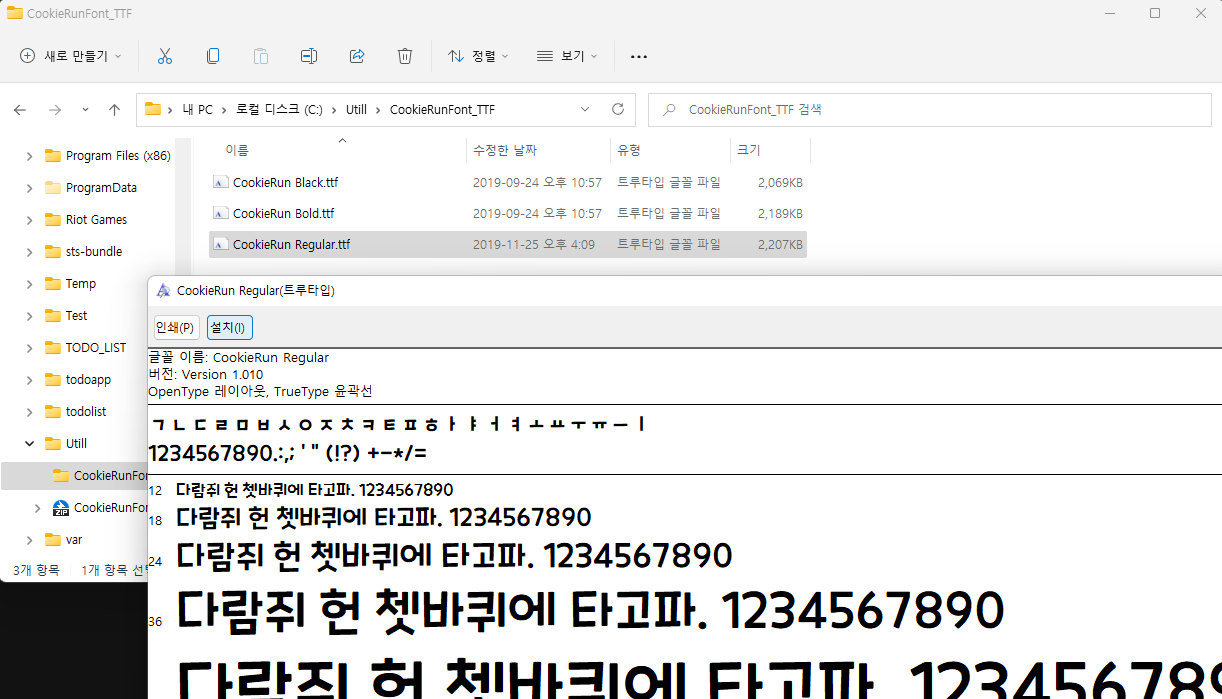The image size is (1222, 699).
Task: Open recent locations dropdown arrow
Action: coord(85,109)
